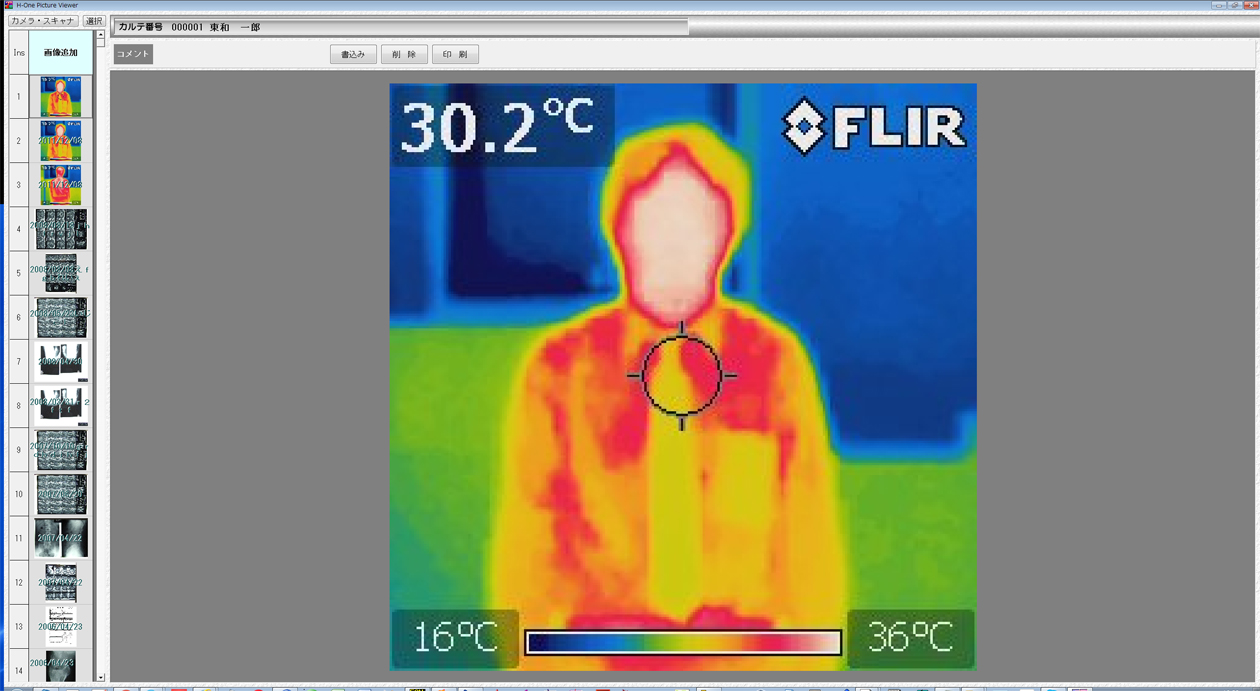The height and width of the screenshot is (691, 1260).
Task: Click the thumbnail list scroll down arrow
Action: (100, 677)
